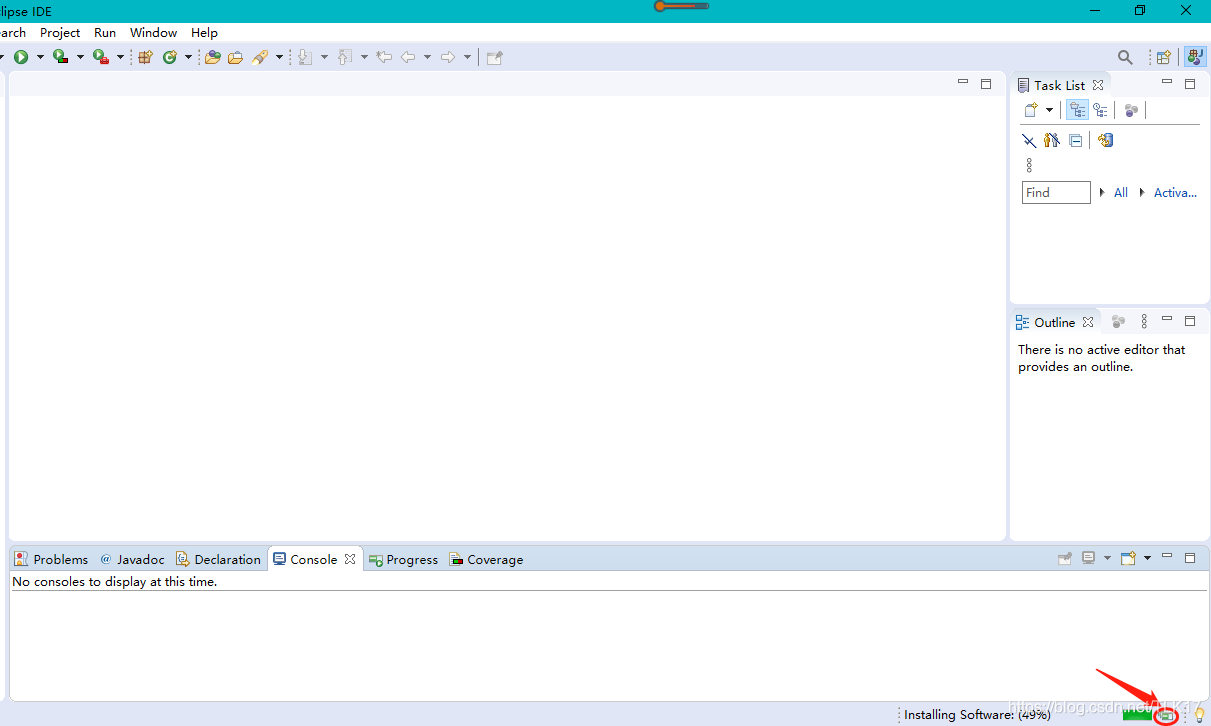Open the Open Console dropdown arrow
The width and height of the screenshot is (1211, 726).
tap(1147, 558)
